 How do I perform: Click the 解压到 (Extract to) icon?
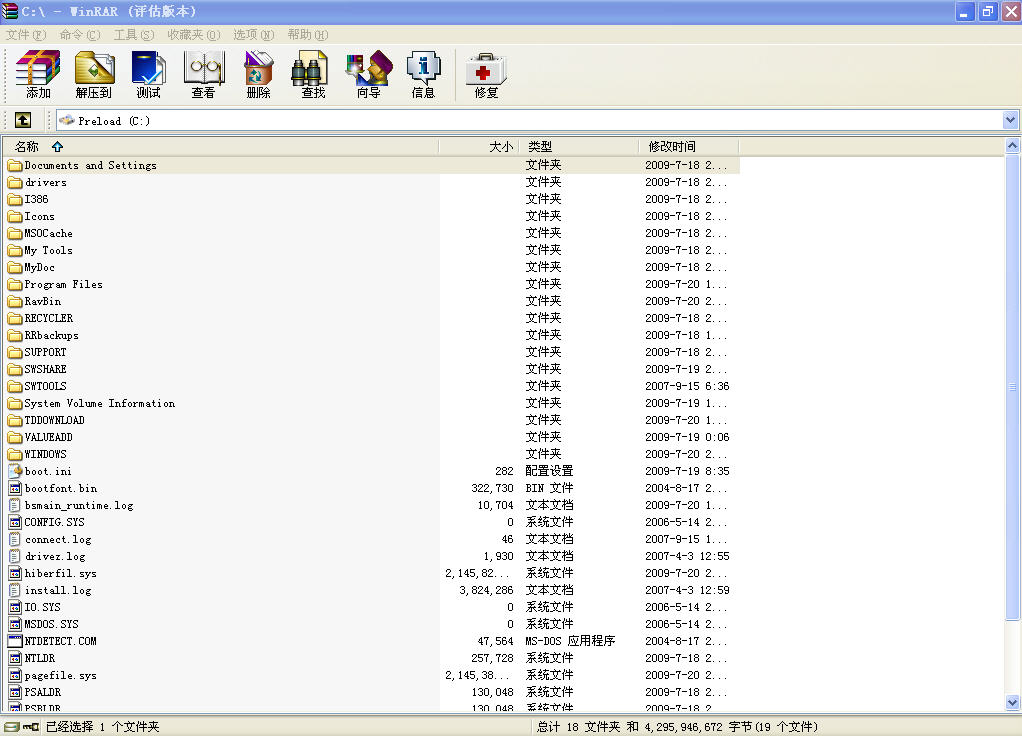tap(94, 74)
